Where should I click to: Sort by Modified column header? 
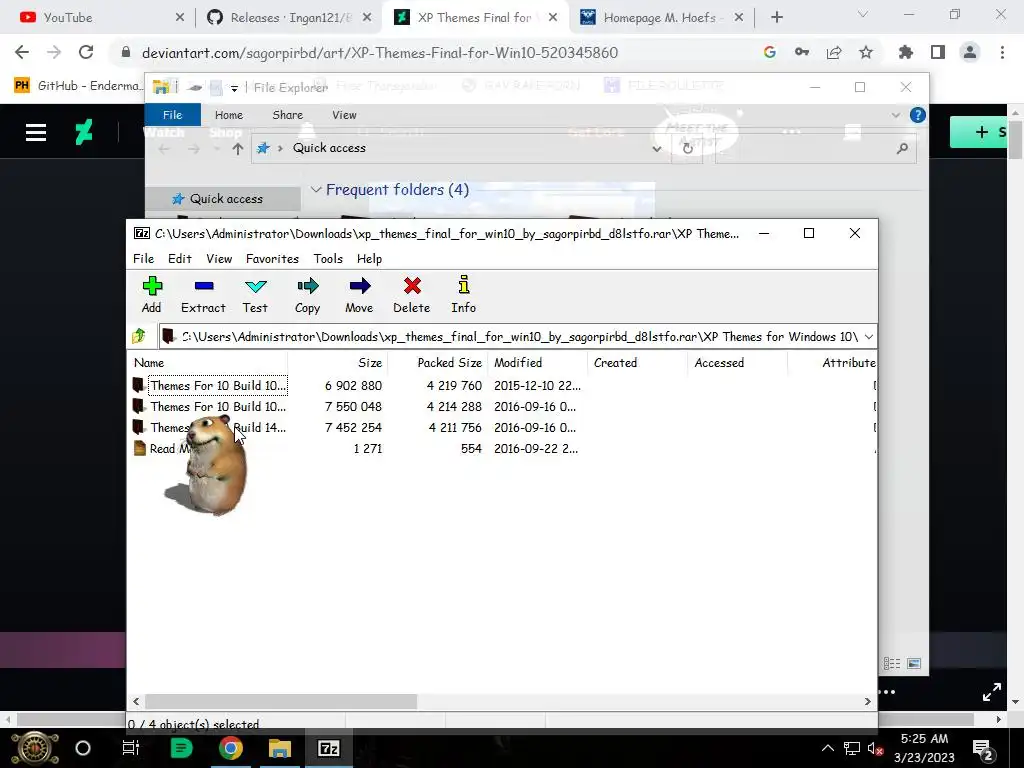[x=537, y=362]
